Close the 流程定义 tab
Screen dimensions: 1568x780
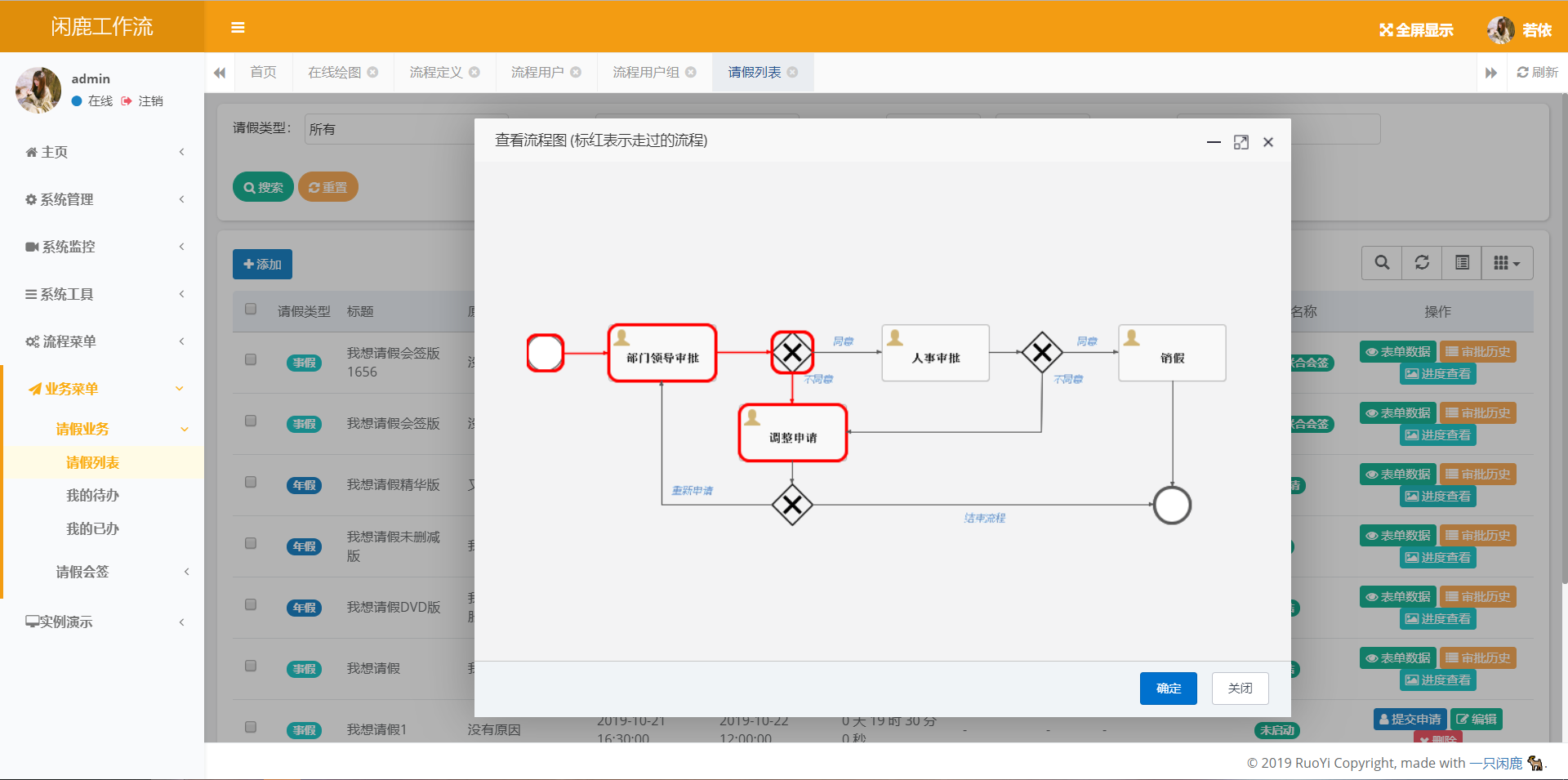[x=474, y=73]
